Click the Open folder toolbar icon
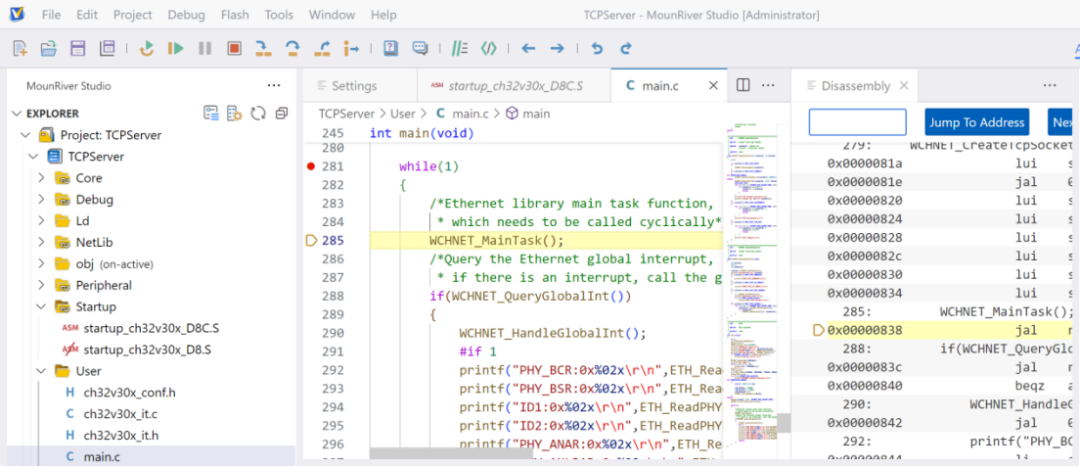Screen dimensions: 1080x467 coord(48,48)
